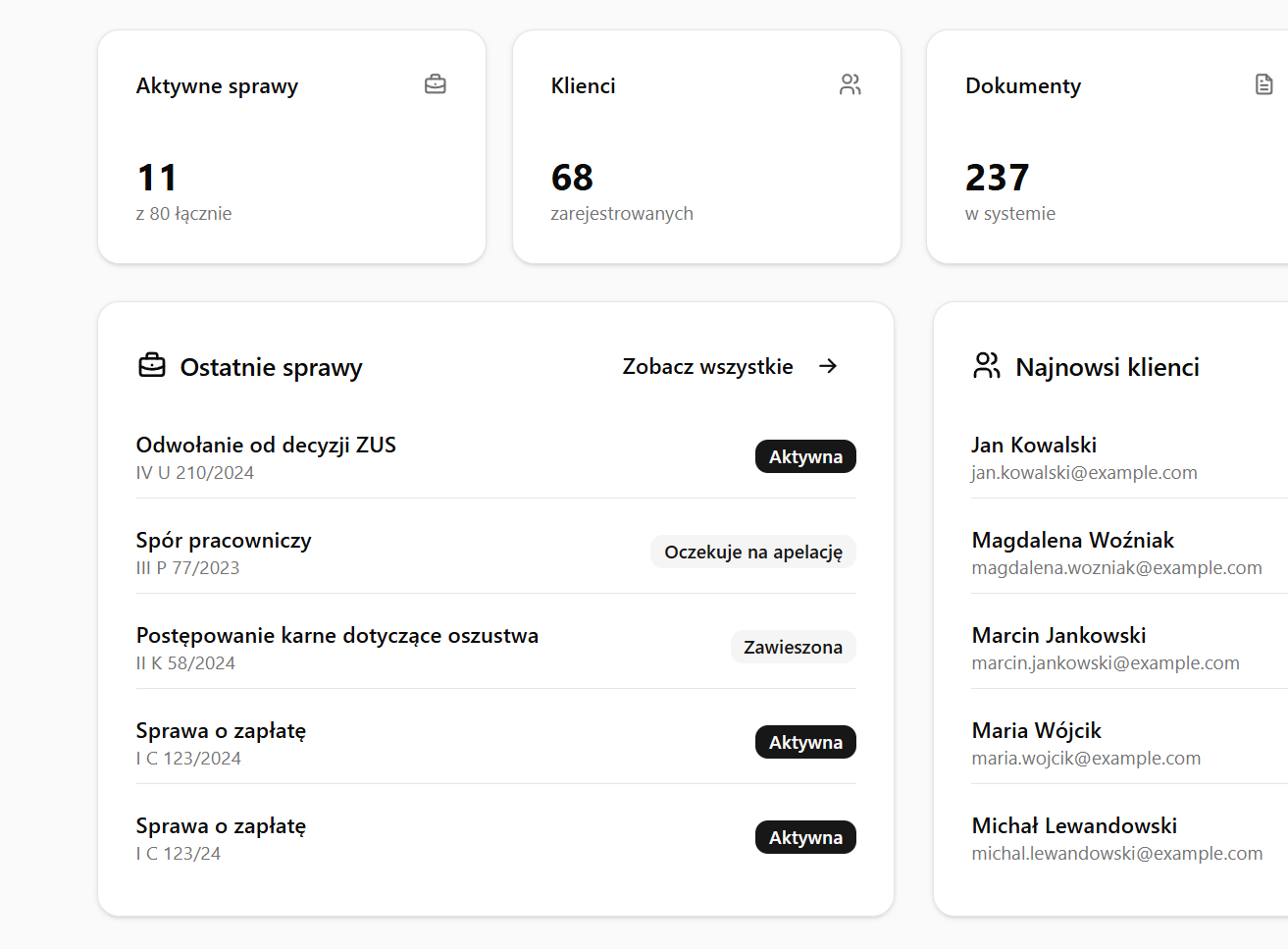The width and height of the screenshot is (1288, 949).
Task: Click the Oczekuje na apelację status badge
Action: 752,553
